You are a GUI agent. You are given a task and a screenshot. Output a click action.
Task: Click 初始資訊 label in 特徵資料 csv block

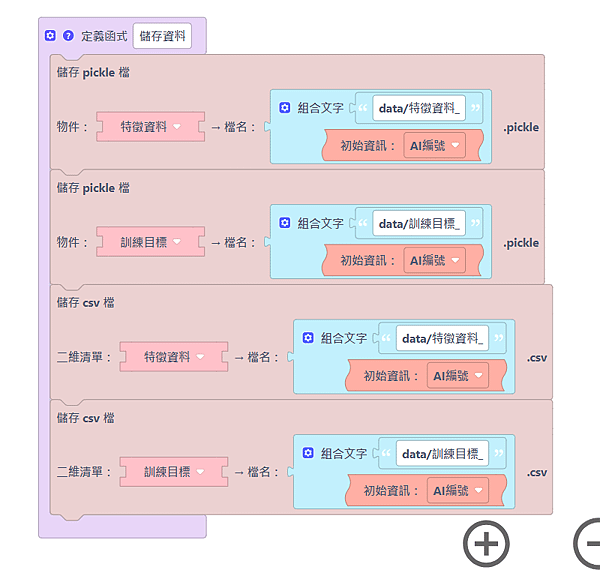click(391, 376)
